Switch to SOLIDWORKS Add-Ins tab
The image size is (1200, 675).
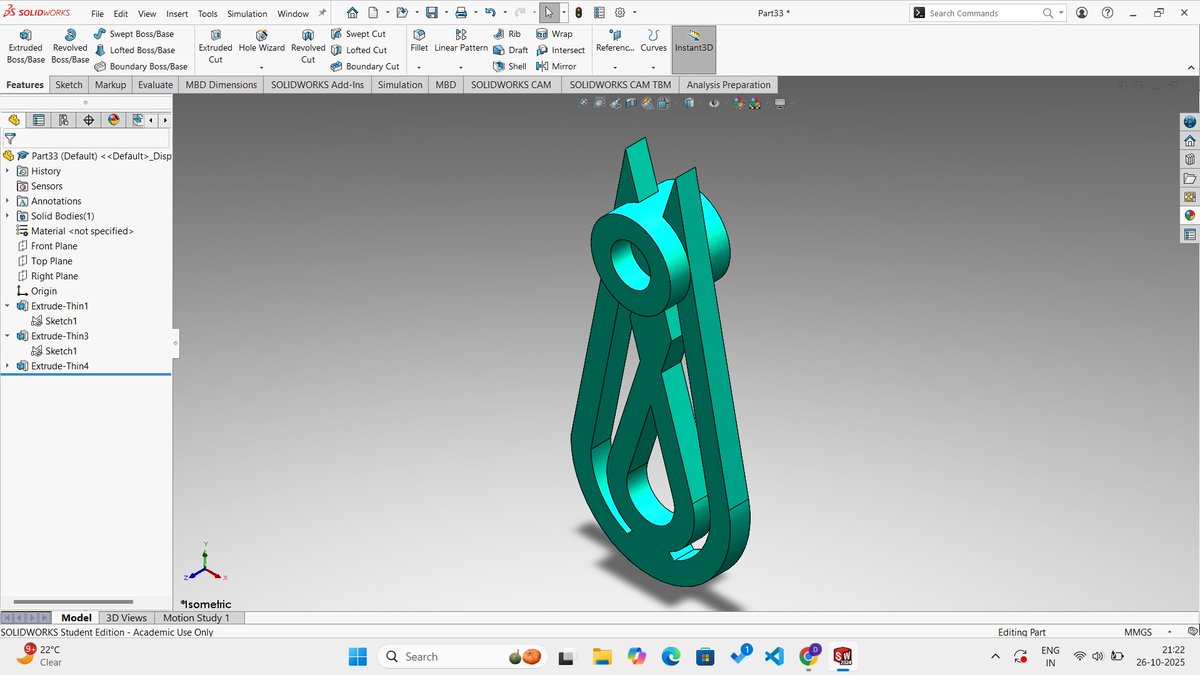317,85
